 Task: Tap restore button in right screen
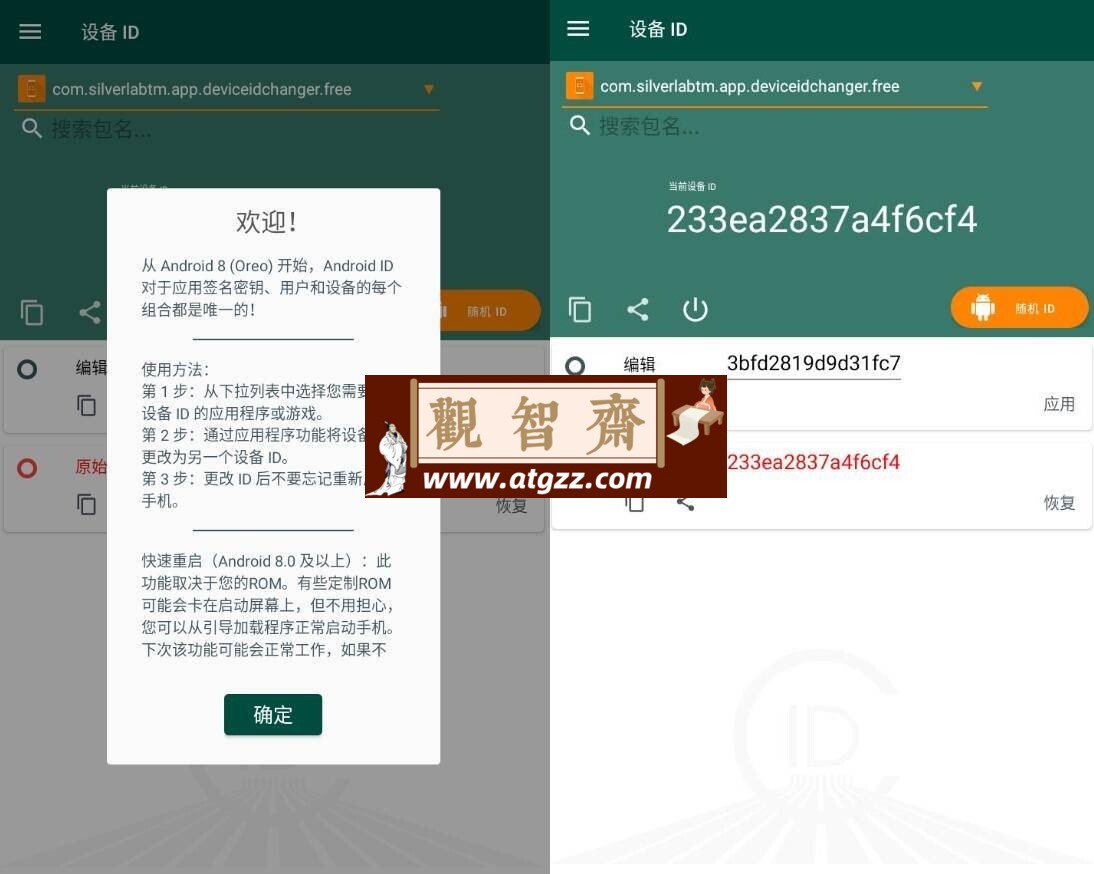click(1058, 503)
